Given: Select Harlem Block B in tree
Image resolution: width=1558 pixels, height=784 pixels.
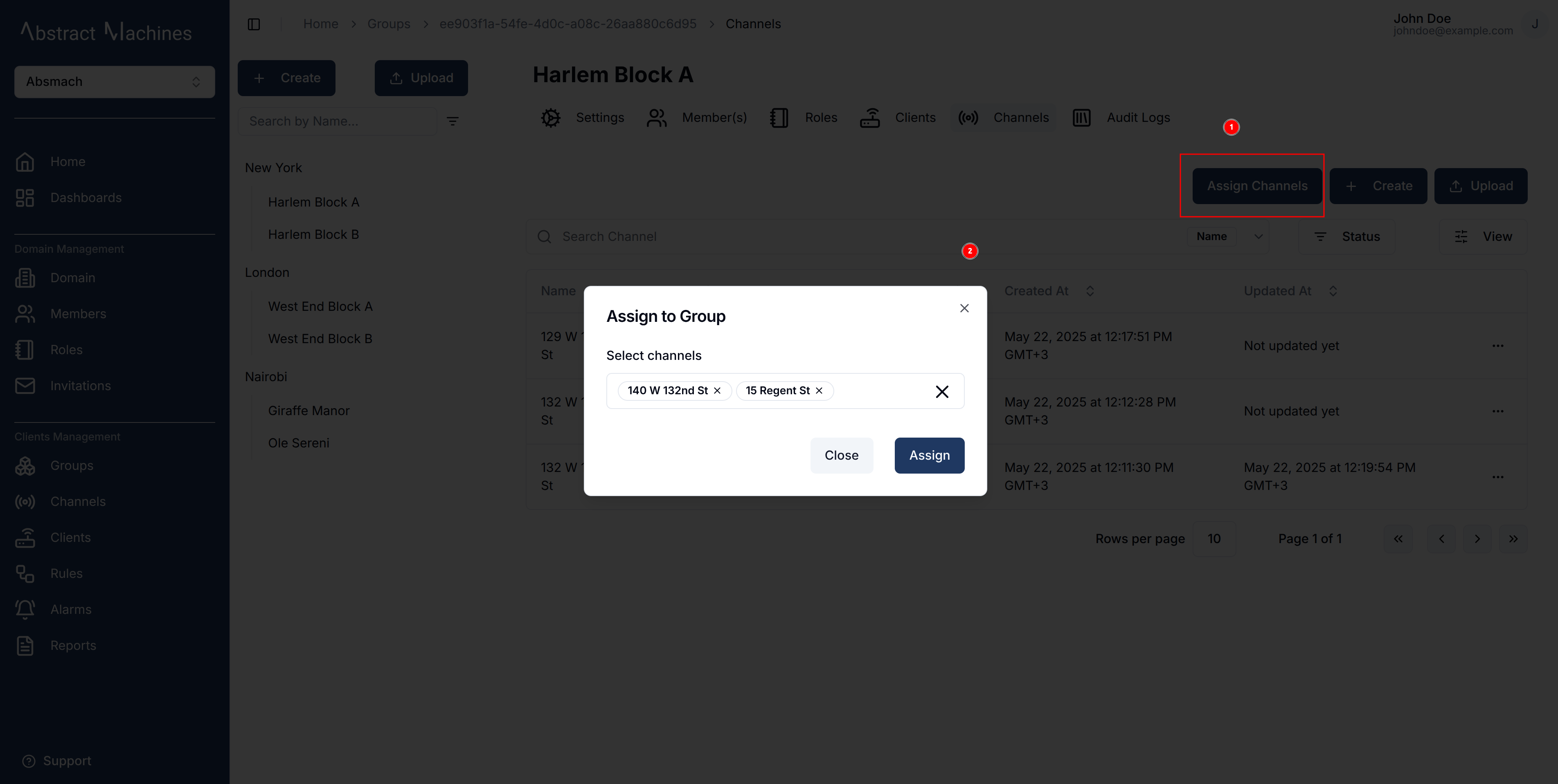Looking at the screenshot, I should [313, 234].
